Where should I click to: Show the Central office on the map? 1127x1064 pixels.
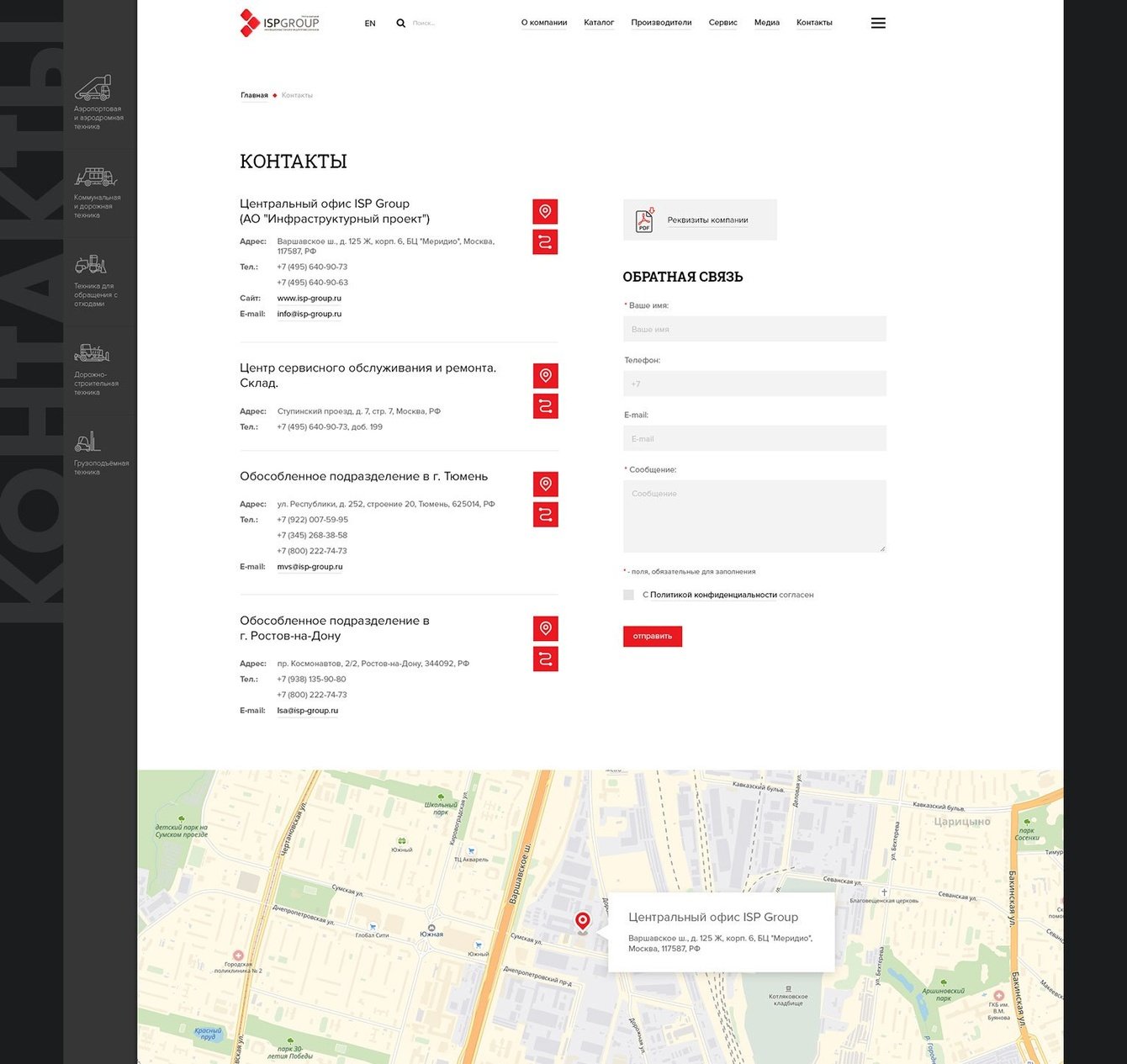click(545, 212)
